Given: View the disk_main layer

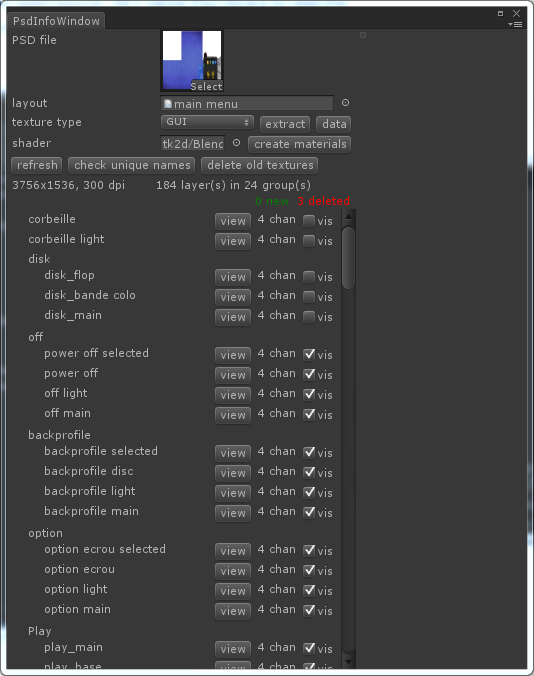Looking at the screenshot, I should (x=233, y=317).
